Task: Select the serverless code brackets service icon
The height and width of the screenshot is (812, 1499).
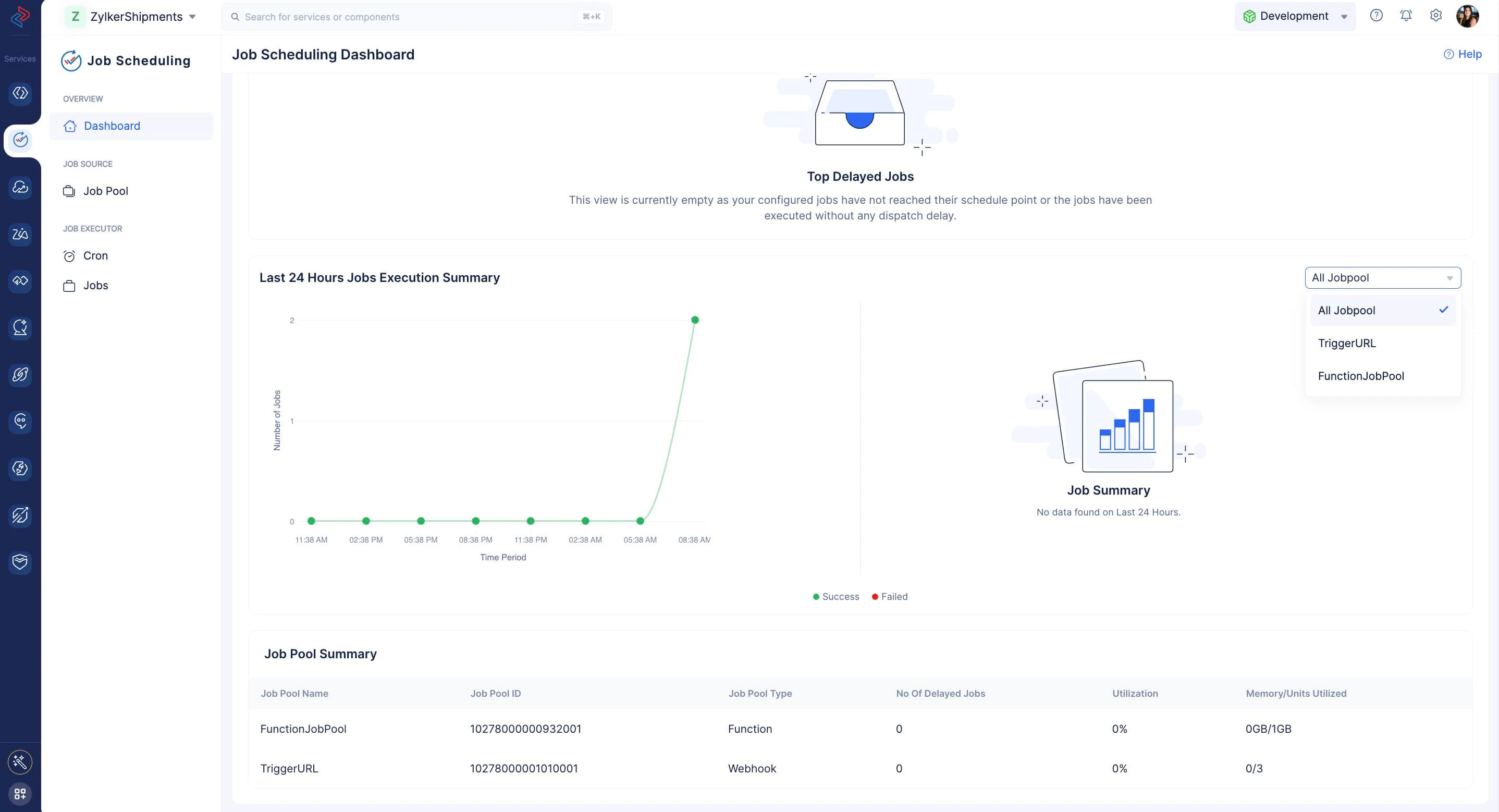Action: tap(20, 93)
